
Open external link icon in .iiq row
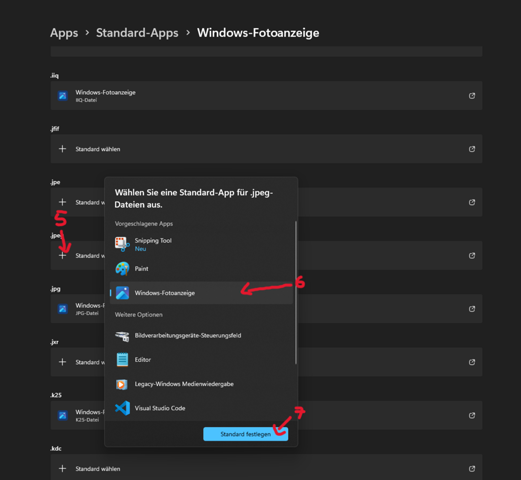point(472,96)
